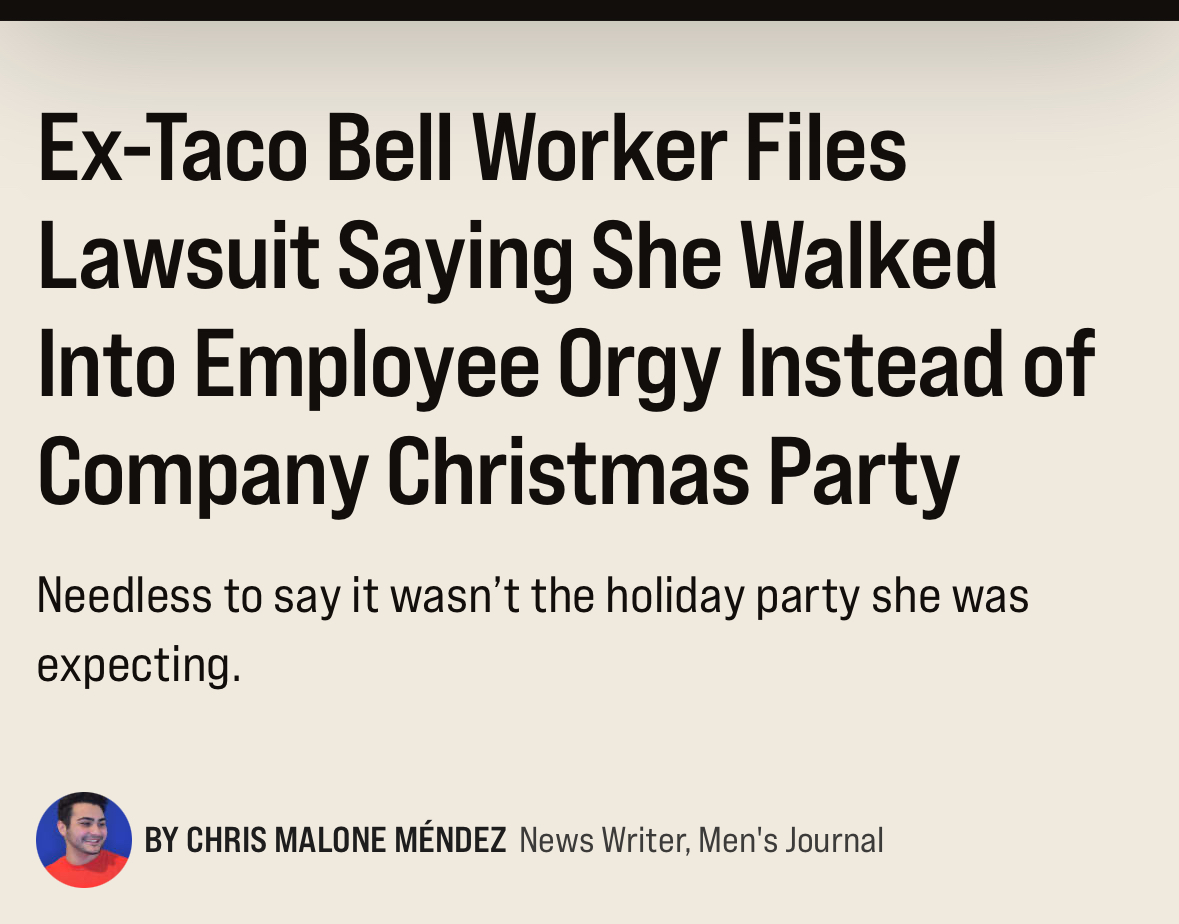Click the Men's Journal publication text

click(x=791, y=841)
